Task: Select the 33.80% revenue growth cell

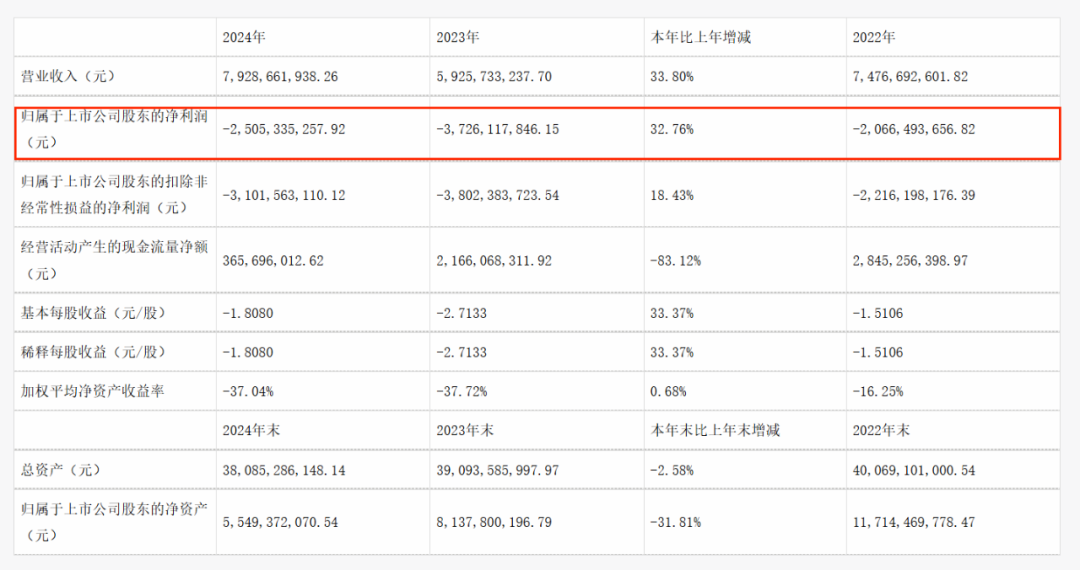Action: (670, 76)
